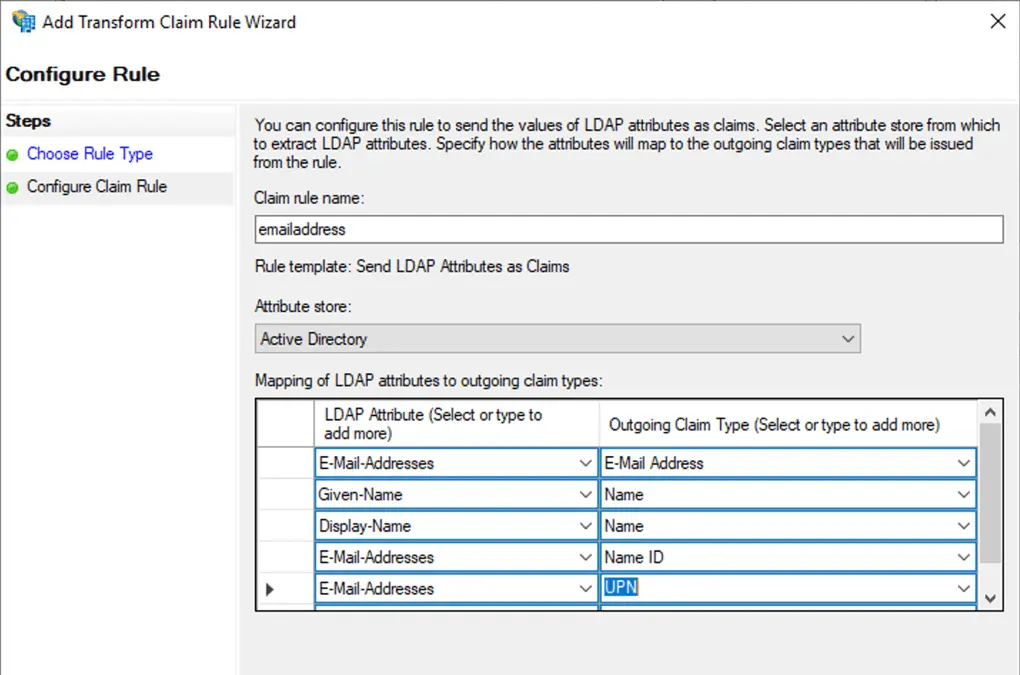The height and width of the screenshot is (675, 1020).
Task: Open the Choose Rule Type step
Action: (89, 154)
